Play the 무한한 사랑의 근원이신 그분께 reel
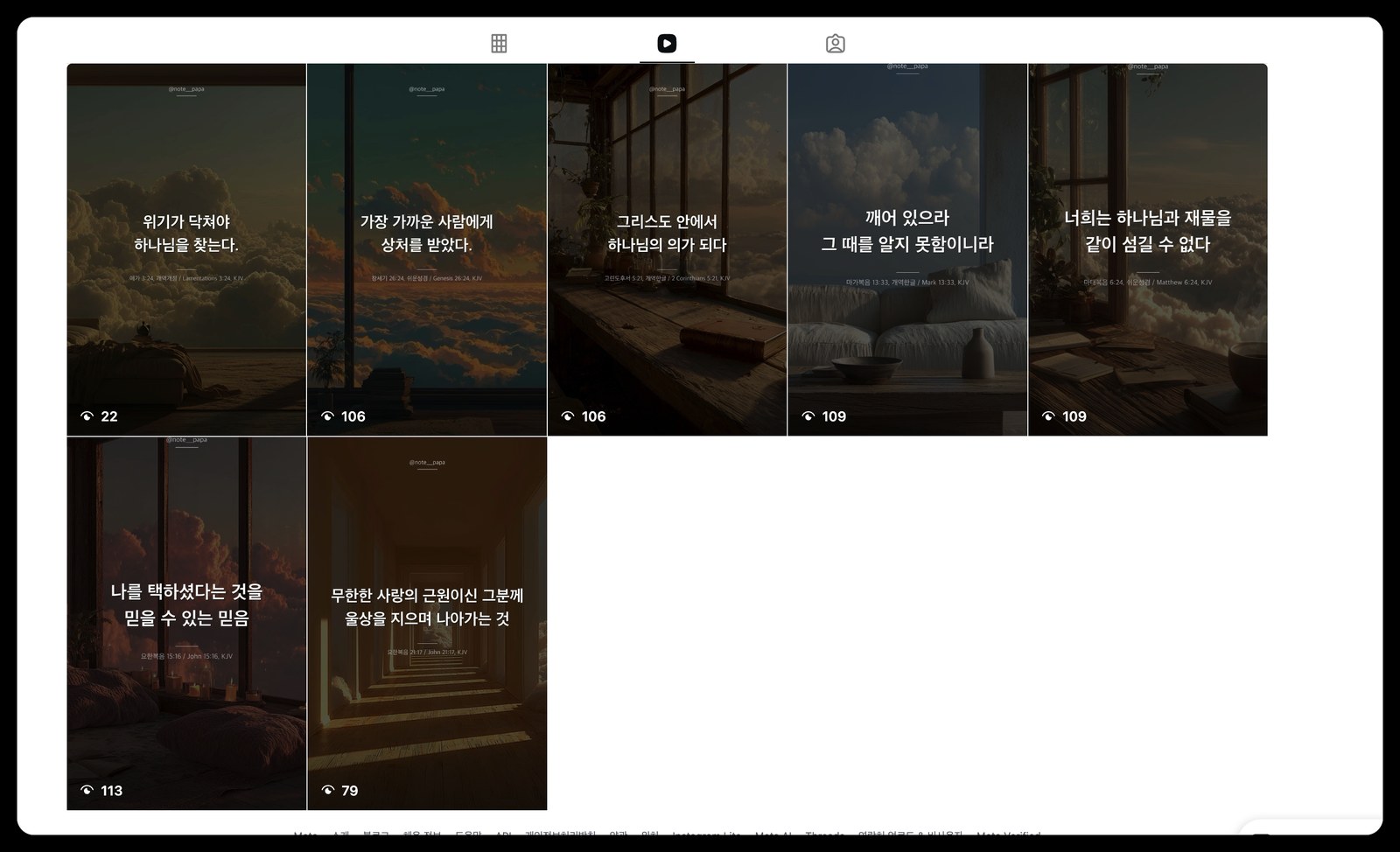The width and height of the screenshot is (1400, 852). tap(426, 623)
